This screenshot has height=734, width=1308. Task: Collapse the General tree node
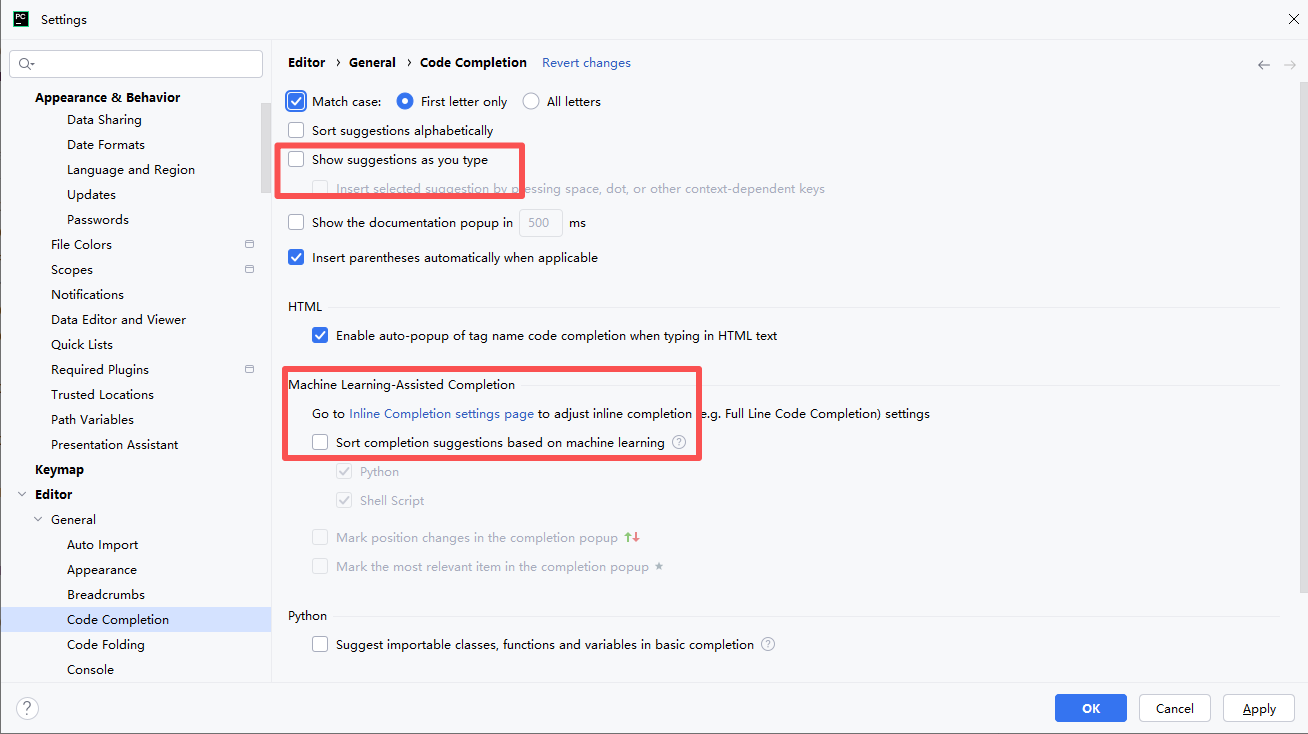[38, 519]
